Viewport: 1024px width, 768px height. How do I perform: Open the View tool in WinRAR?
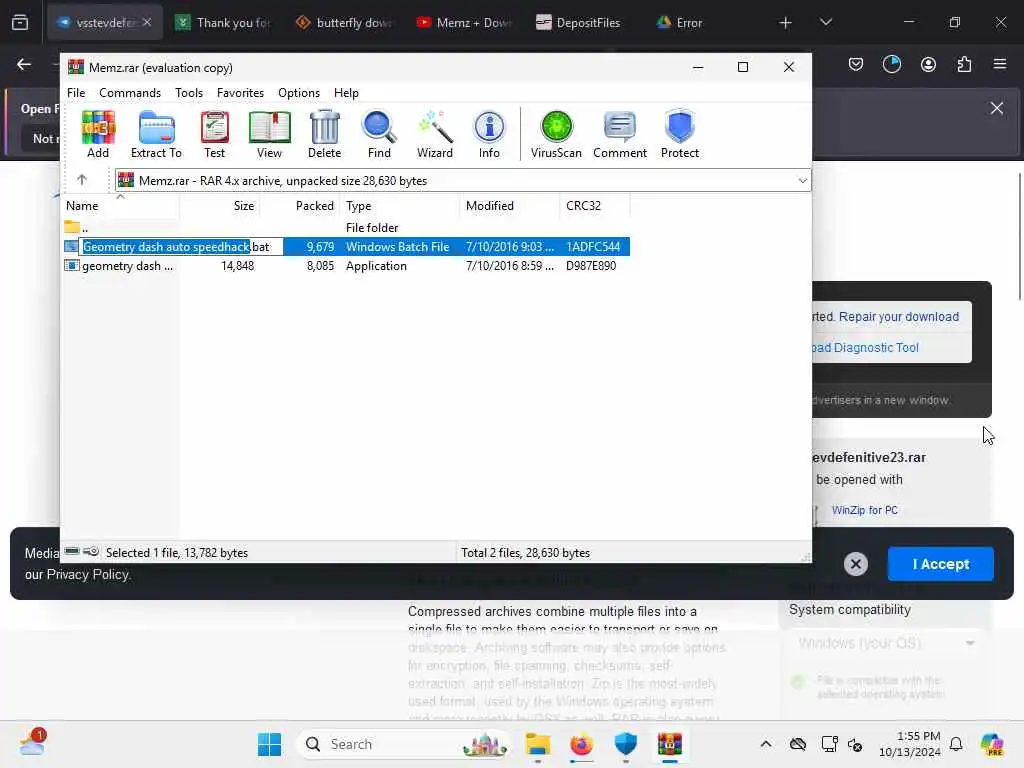click(x=269, y=134)
